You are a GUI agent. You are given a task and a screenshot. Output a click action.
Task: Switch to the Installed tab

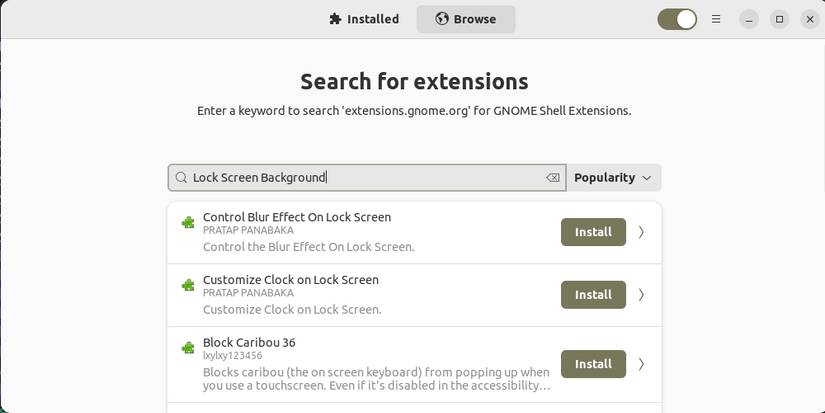tap(364, 19)
